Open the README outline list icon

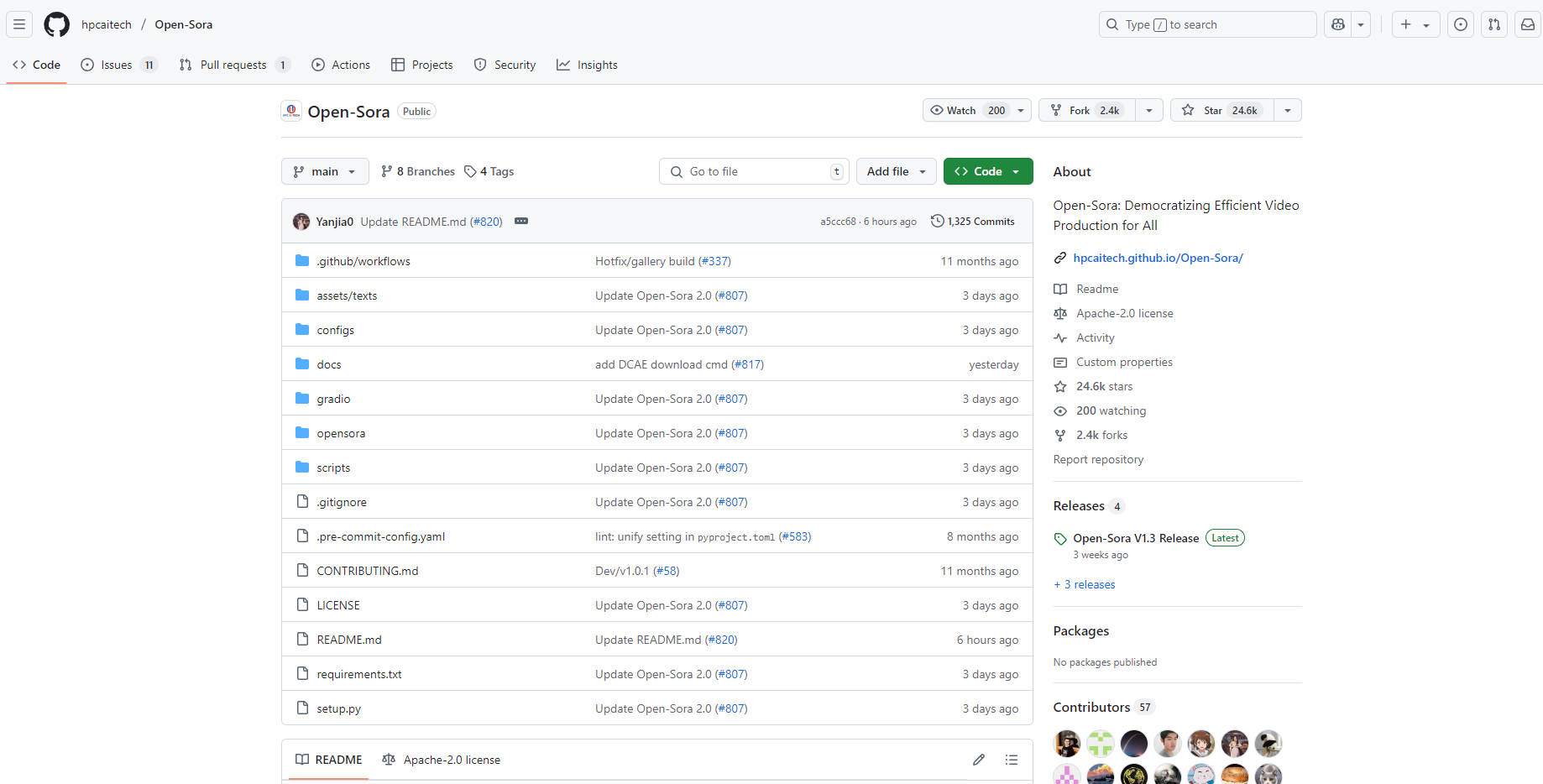tap(1012, 760)
